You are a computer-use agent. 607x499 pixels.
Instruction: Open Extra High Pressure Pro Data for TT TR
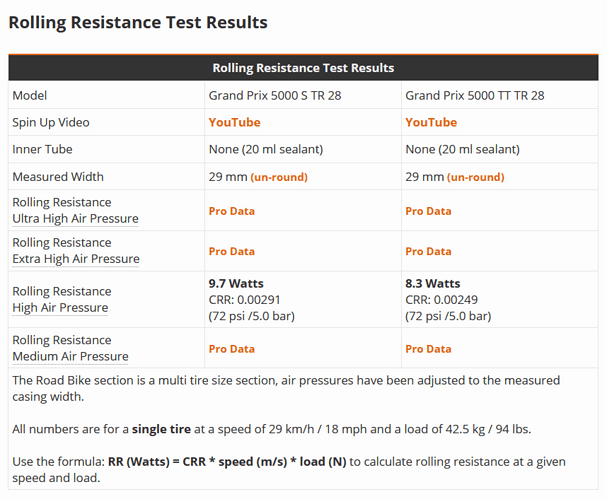(428, 251)
